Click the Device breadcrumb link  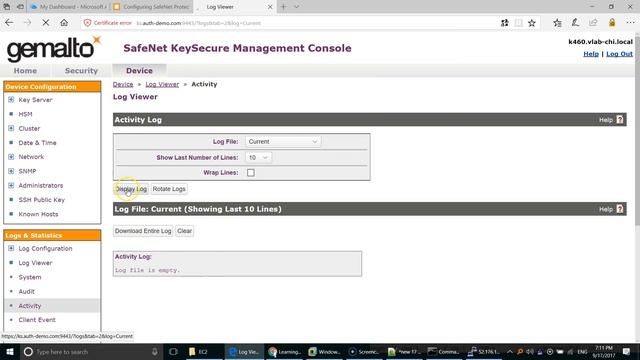(123, 84)
